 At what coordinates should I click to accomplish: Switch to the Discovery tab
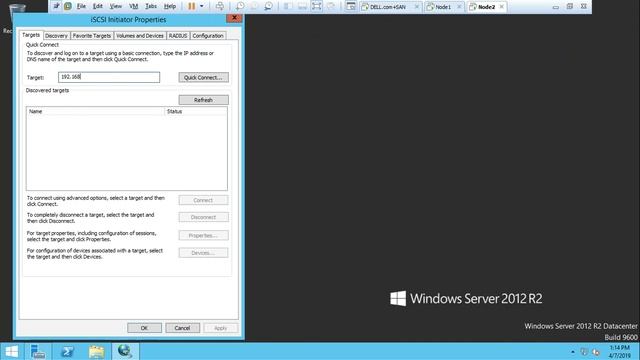[x=56, y=36]
